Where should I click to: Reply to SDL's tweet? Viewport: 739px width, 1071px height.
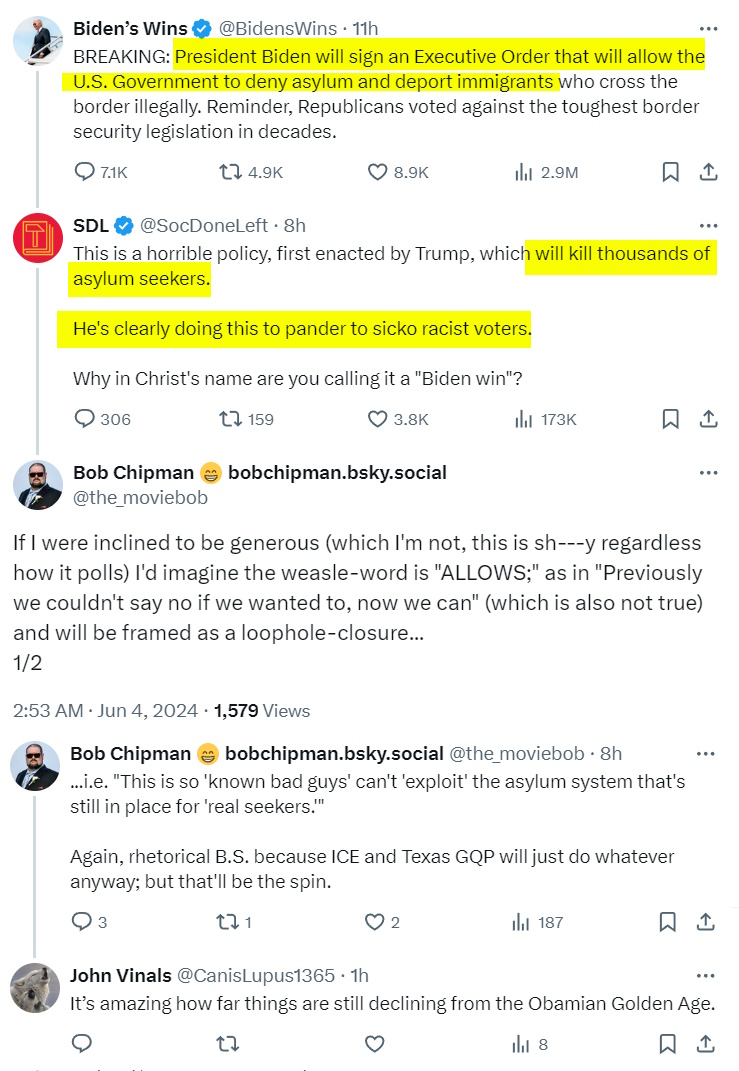85,419
